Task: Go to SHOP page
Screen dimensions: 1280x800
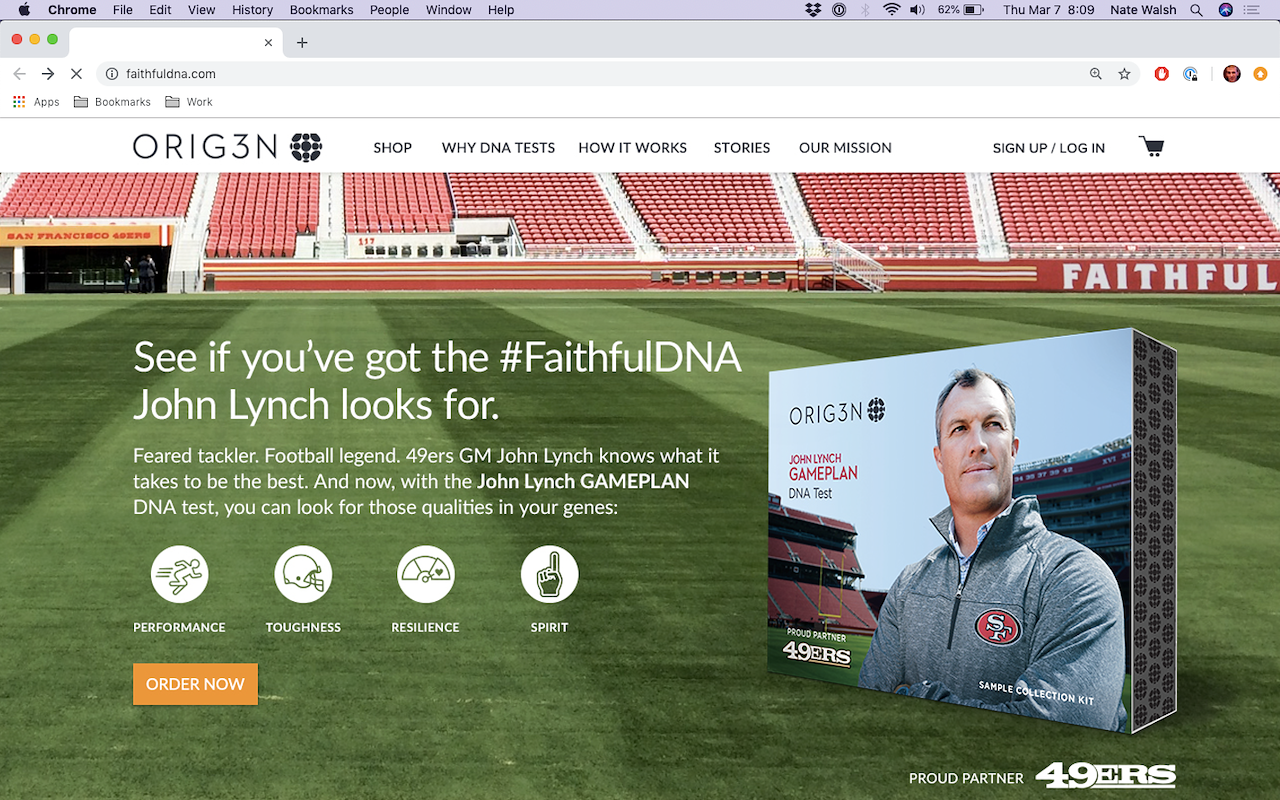Action: coord(393,148)
